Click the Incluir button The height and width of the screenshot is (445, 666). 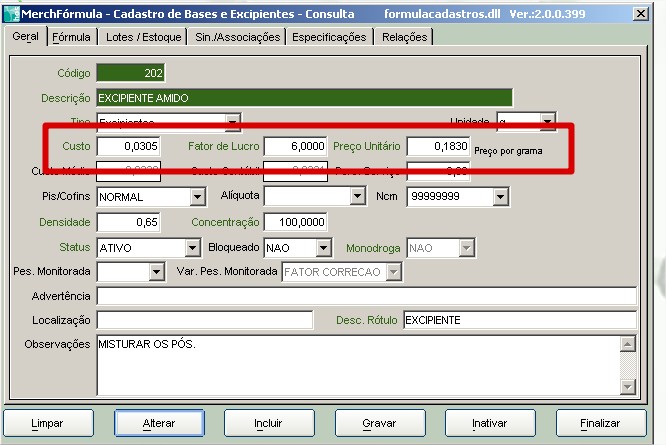click(268, 423)
